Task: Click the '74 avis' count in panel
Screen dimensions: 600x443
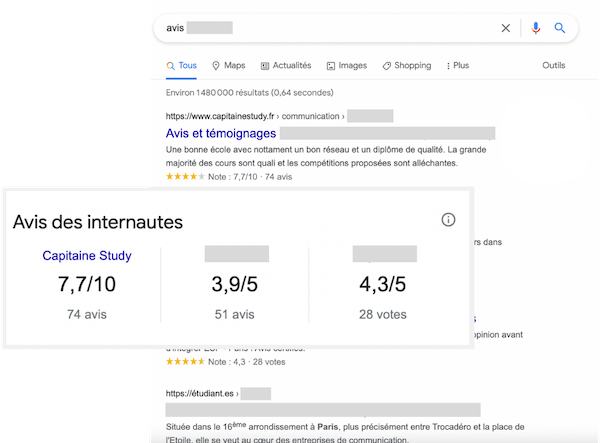Action: (x=87, y=314)
